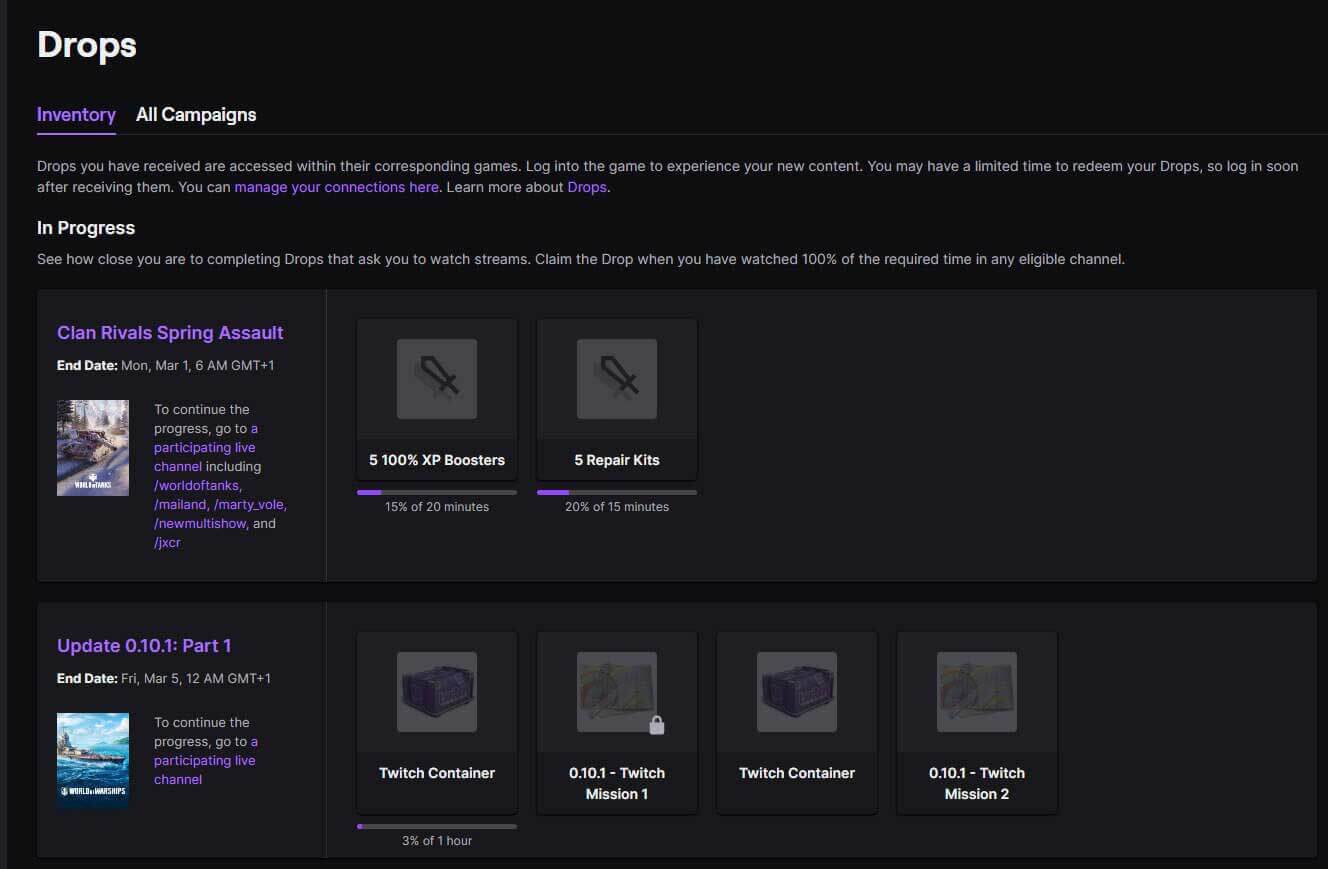Go to a participating live channel for Update 0.10.1

tap(205, 761)
